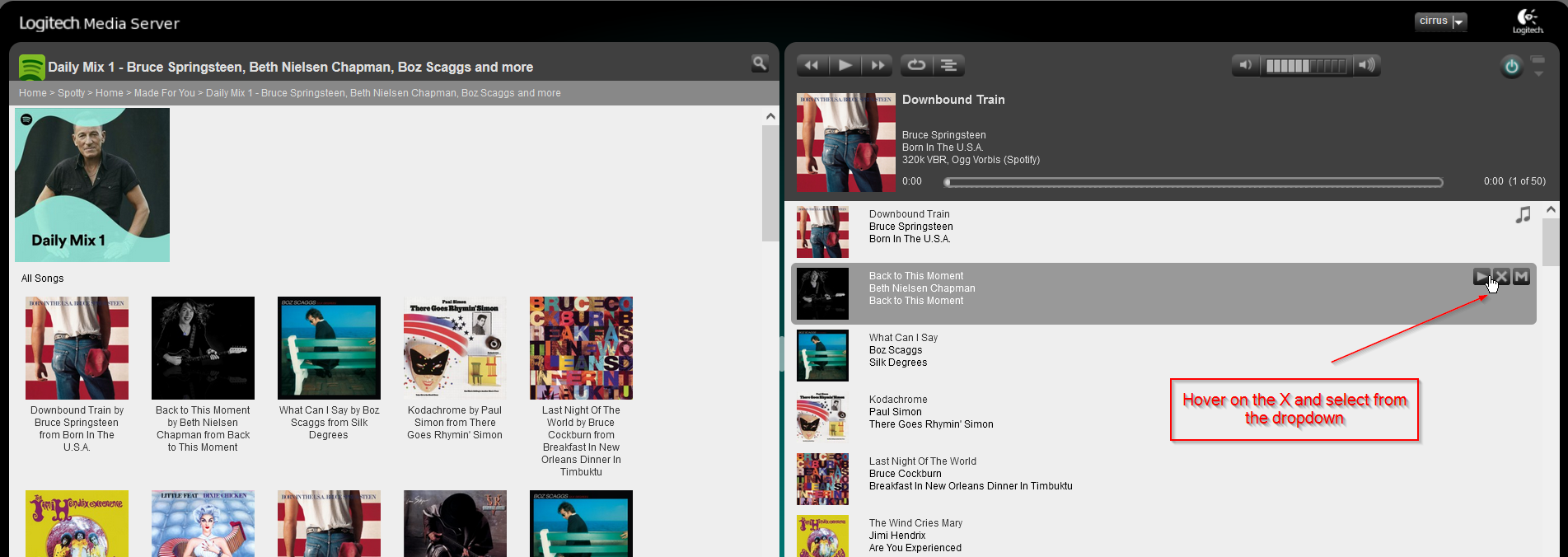Open Downbound Train album tile
Image resolution: width=1568 pixels, height=557 pixels.
coord(77,348)
